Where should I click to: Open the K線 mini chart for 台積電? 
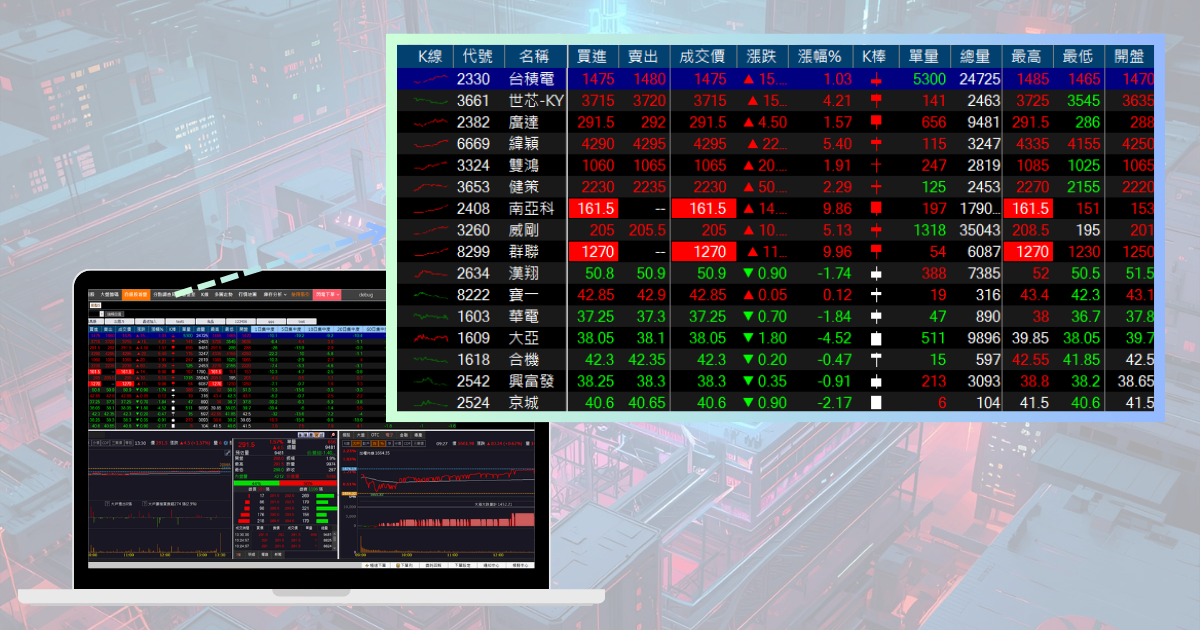[x=425, y=78]
